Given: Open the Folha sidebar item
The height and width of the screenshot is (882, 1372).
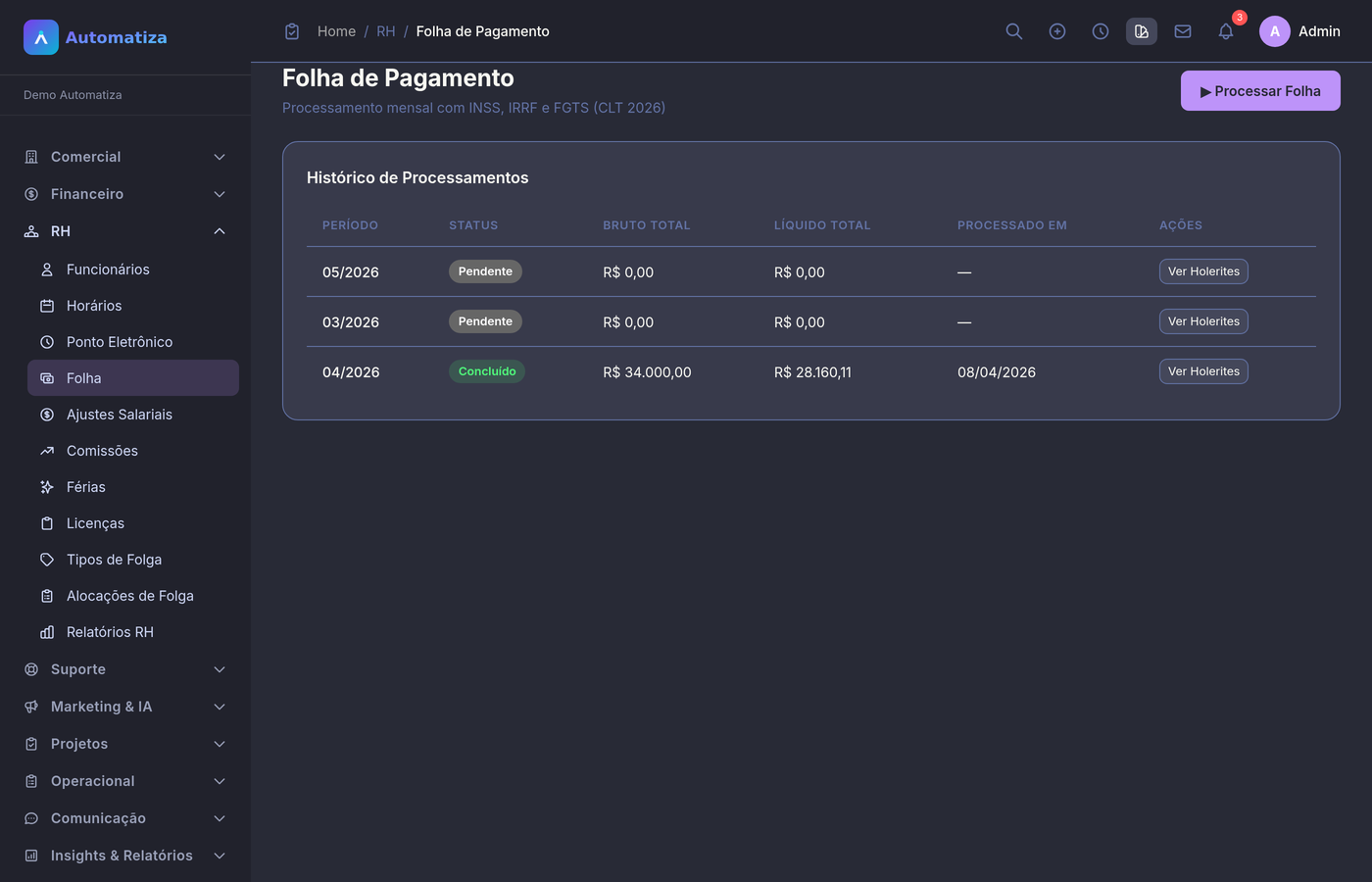Looking at the screenshot, I should coord(133,378).
